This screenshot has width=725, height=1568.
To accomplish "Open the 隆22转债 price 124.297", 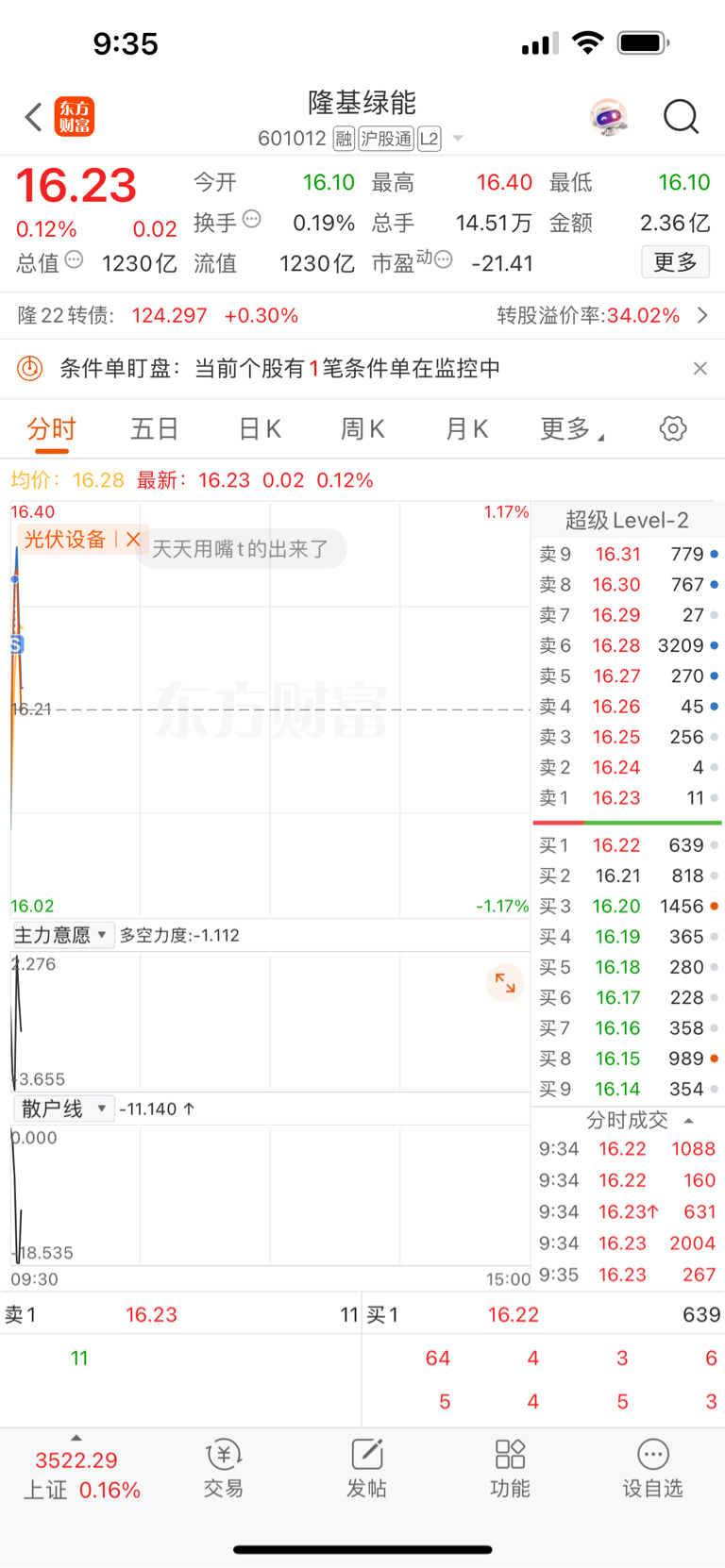I will click(169, 315).
